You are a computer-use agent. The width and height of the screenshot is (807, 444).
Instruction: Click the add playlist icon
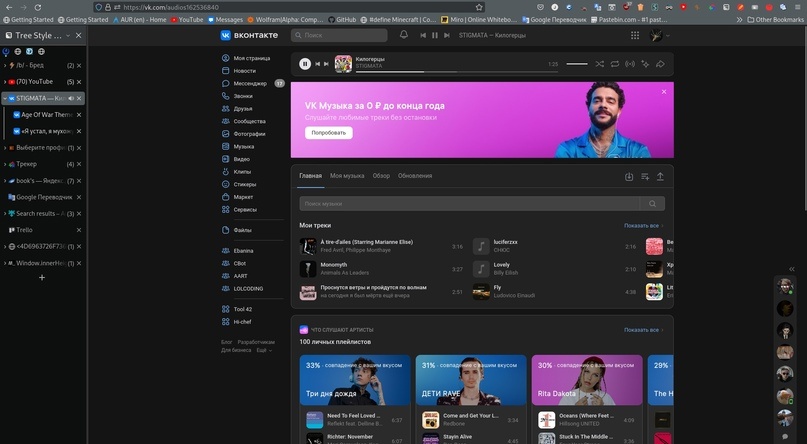point(645,176)
